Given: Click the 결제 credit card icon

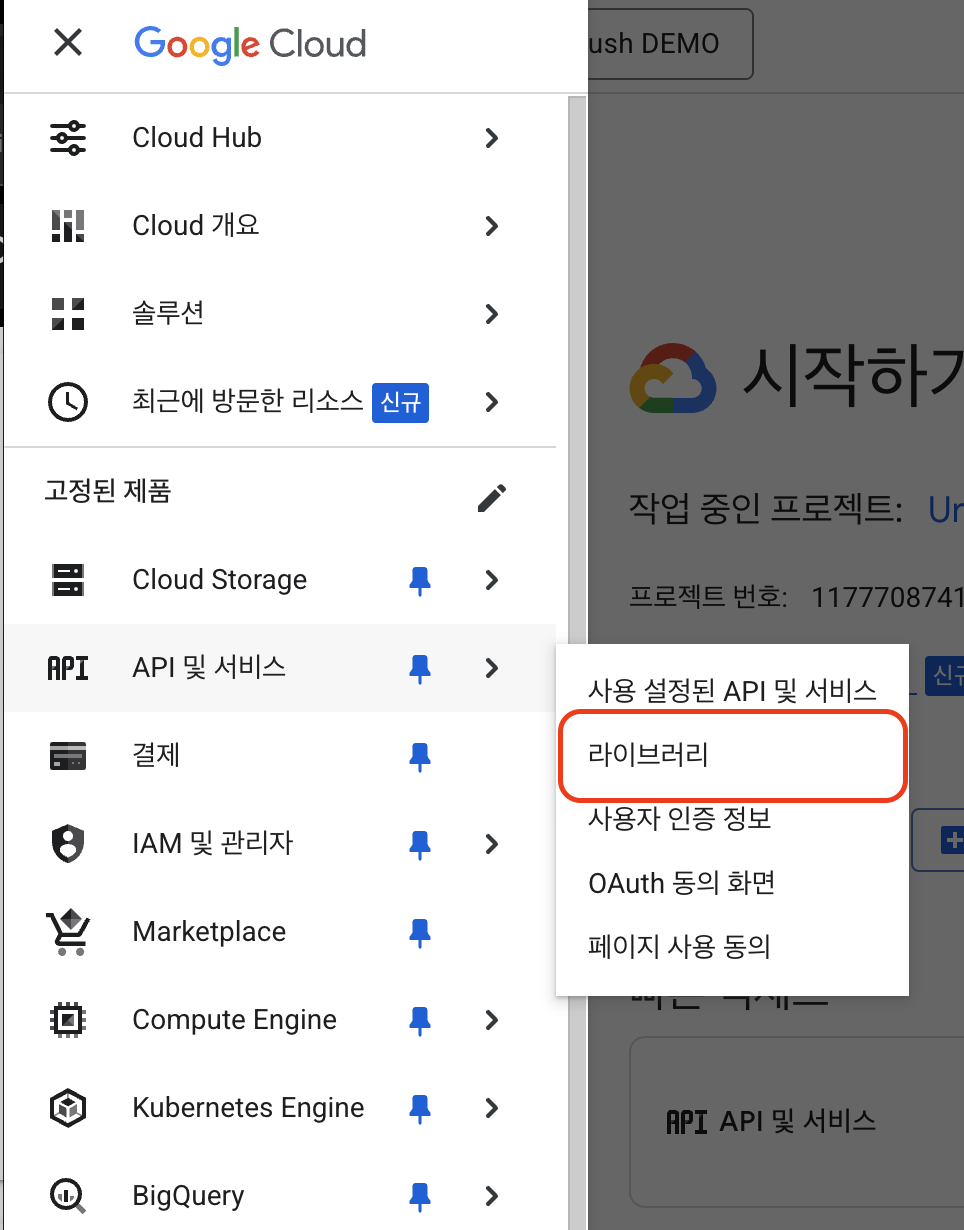Looking at the screenshot, I should tap(68, 756).
